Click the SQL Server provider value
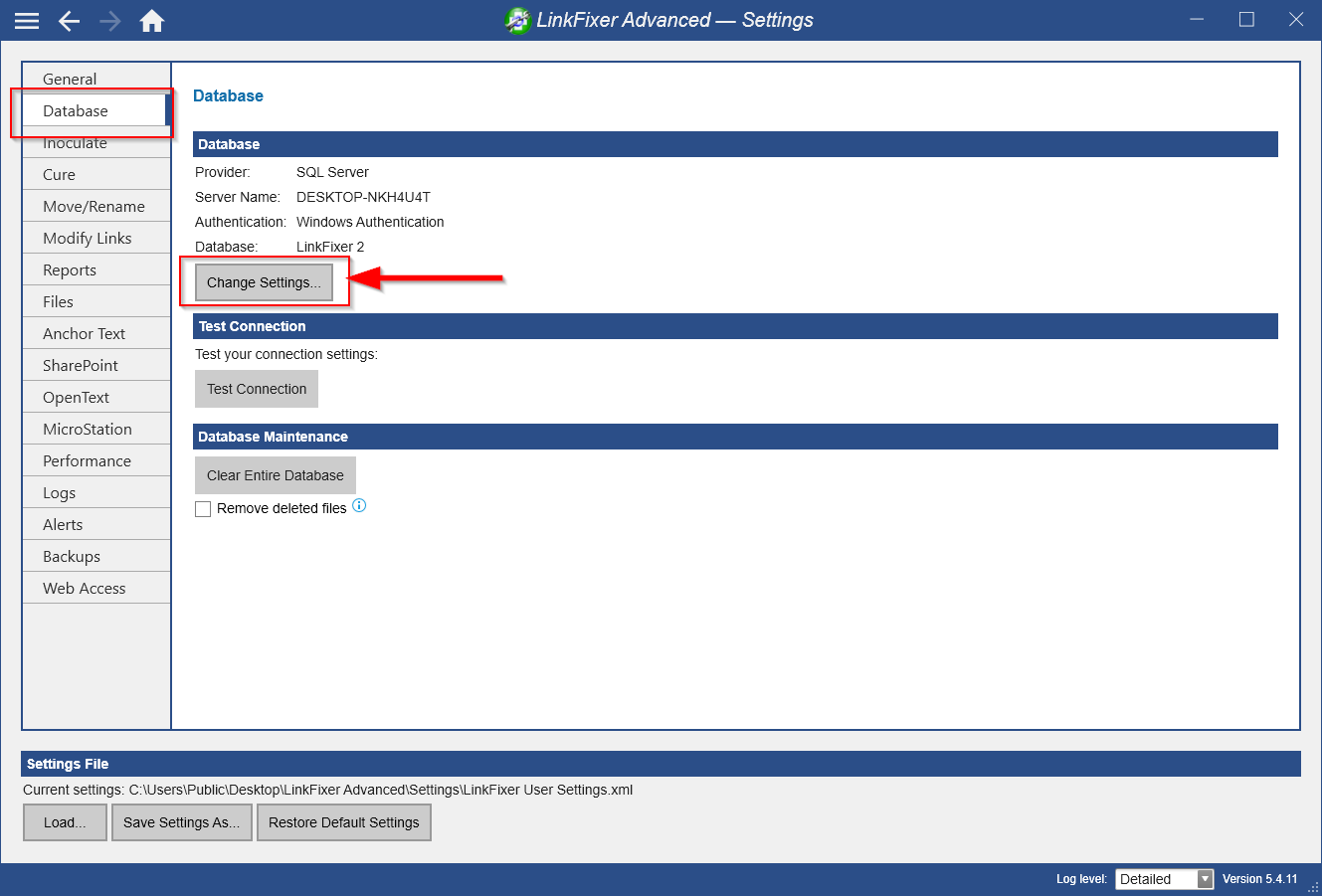The width and height of the screenshot is (1322, 896). coord(332,172)
